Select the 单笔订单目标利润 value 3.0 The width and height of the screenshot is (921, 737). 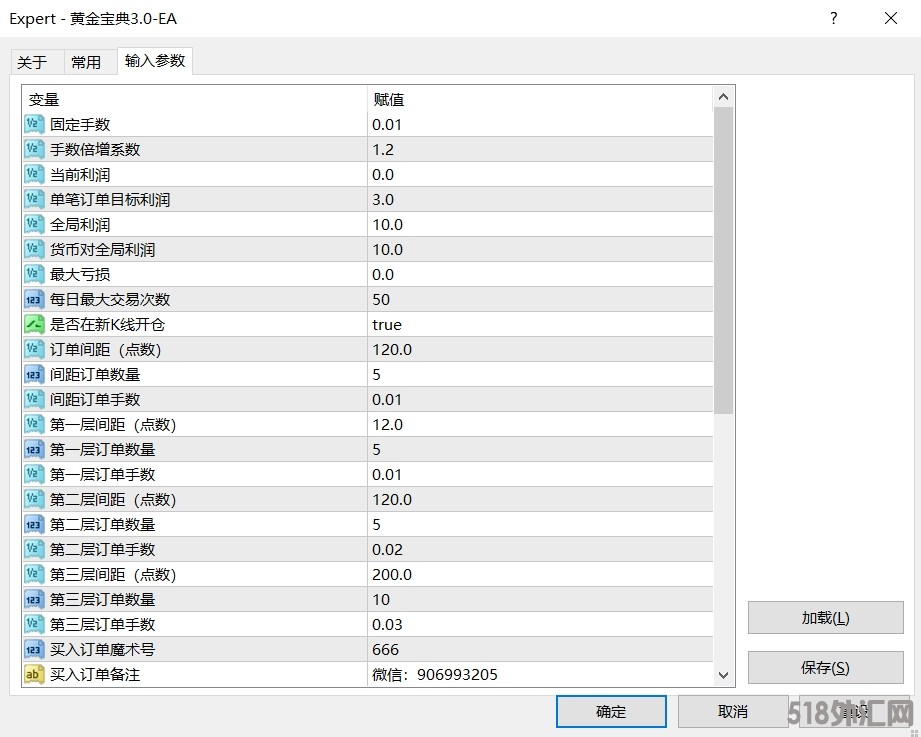tap(540, 200)
